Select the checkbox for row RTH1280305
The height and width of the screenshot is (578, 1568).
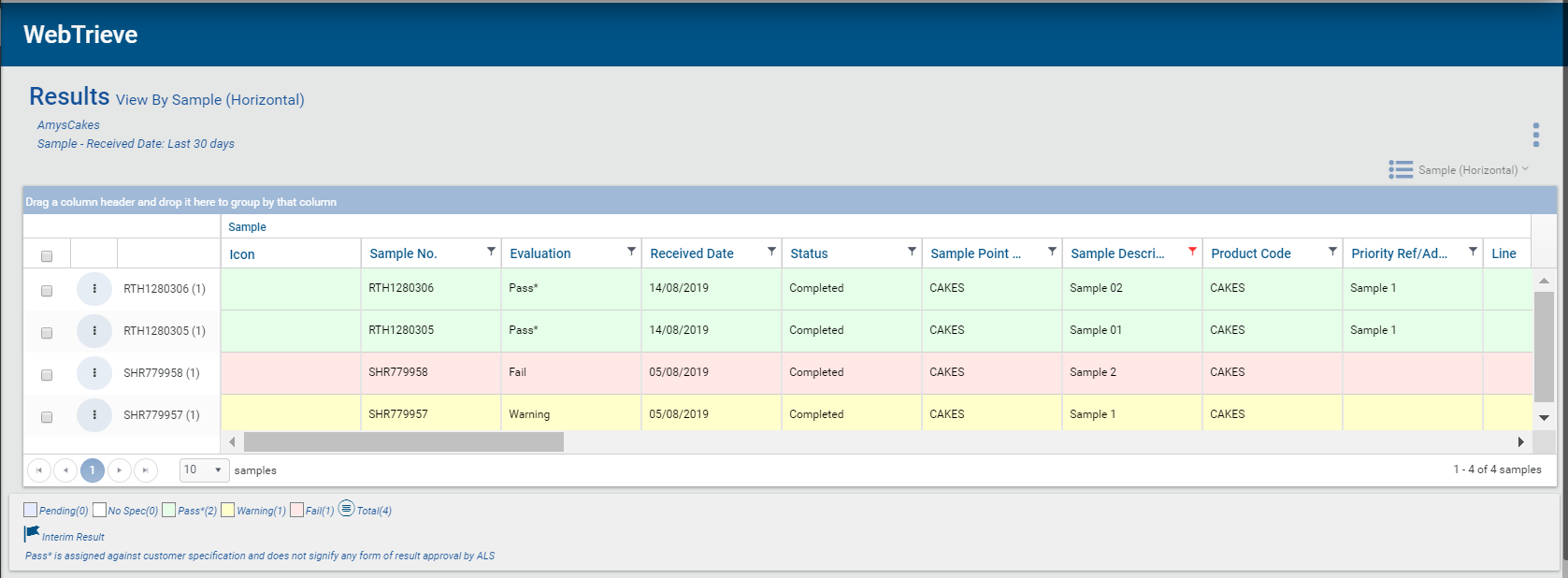(x=47, y=333)
